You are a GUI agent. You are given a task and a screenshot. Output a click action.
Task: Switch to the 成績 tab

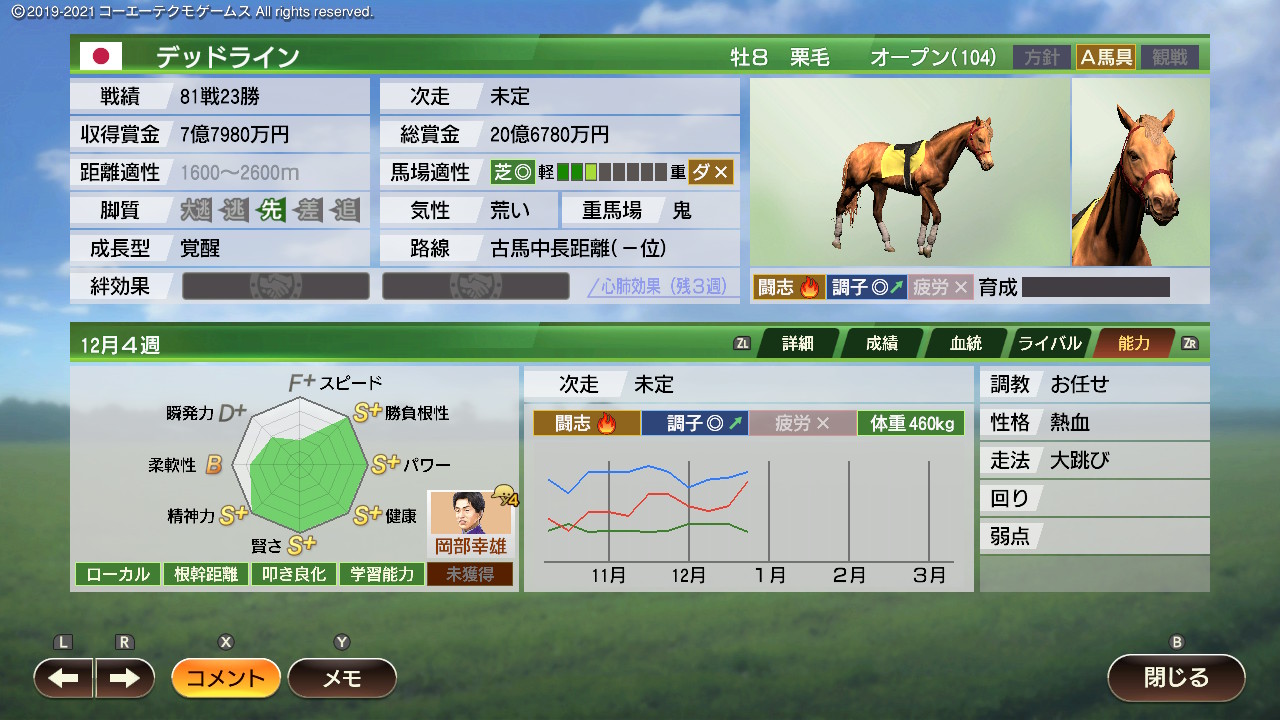pyautogui.click(x=881, y=343)
